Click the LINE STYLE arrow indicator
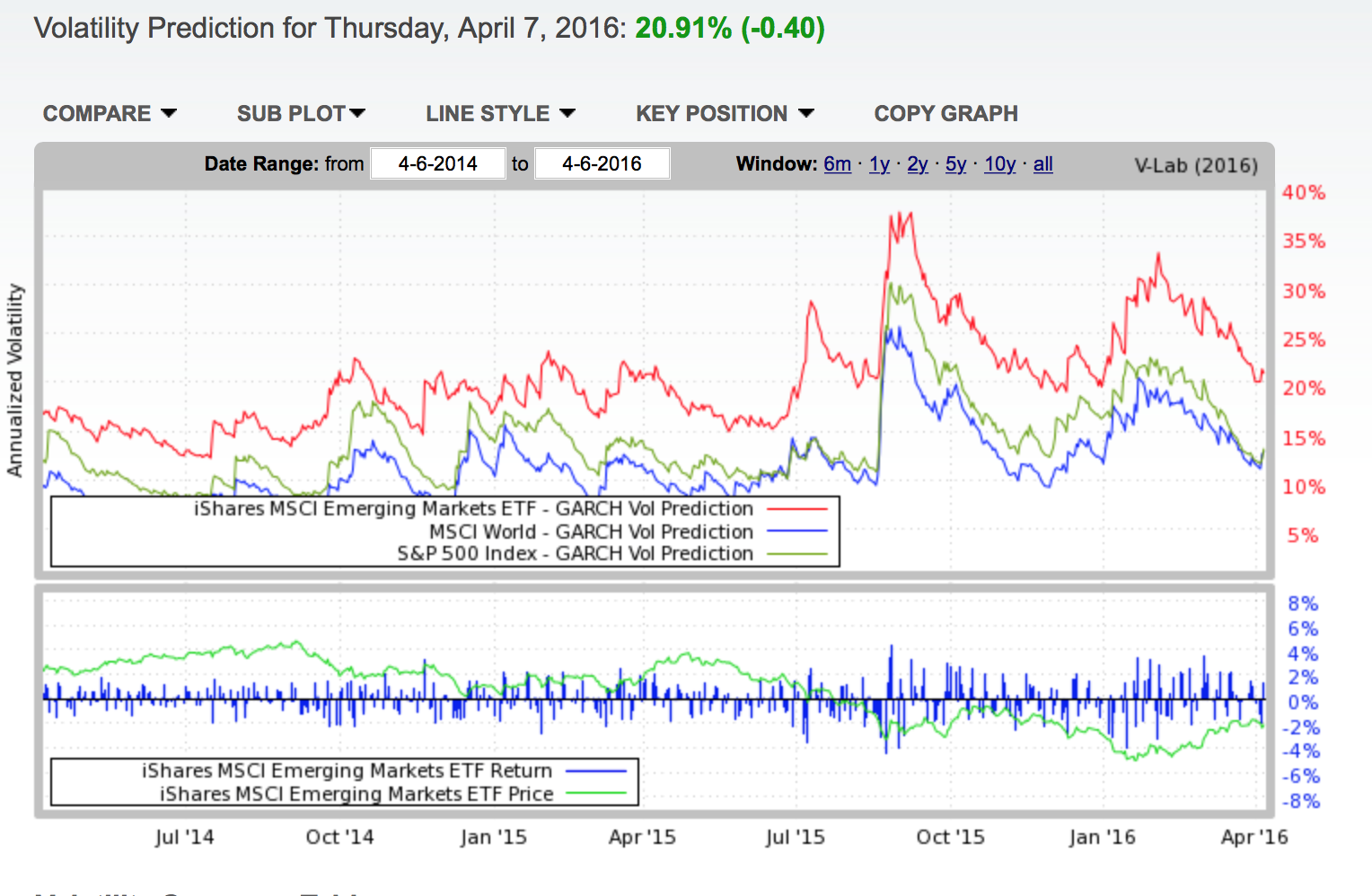The image size is (1372, 896). tap(567, 113)
